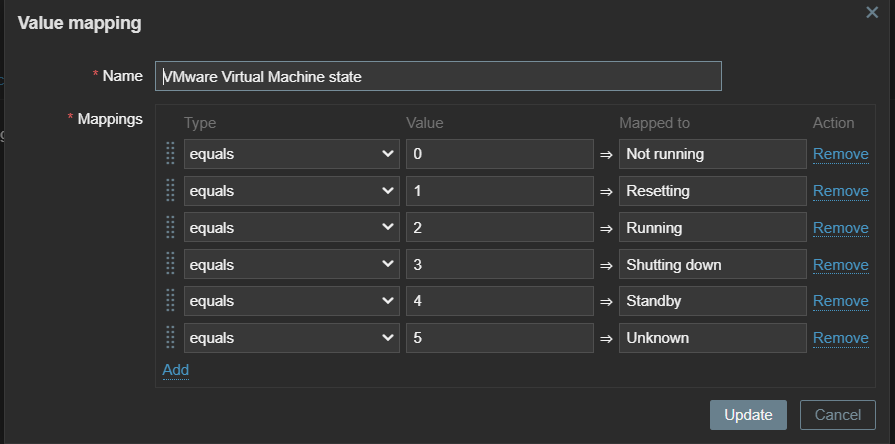The width and height of the screenshot is (895, 444).
Task: Open the Type dropdown for value 5
Action: click(291, 338)
